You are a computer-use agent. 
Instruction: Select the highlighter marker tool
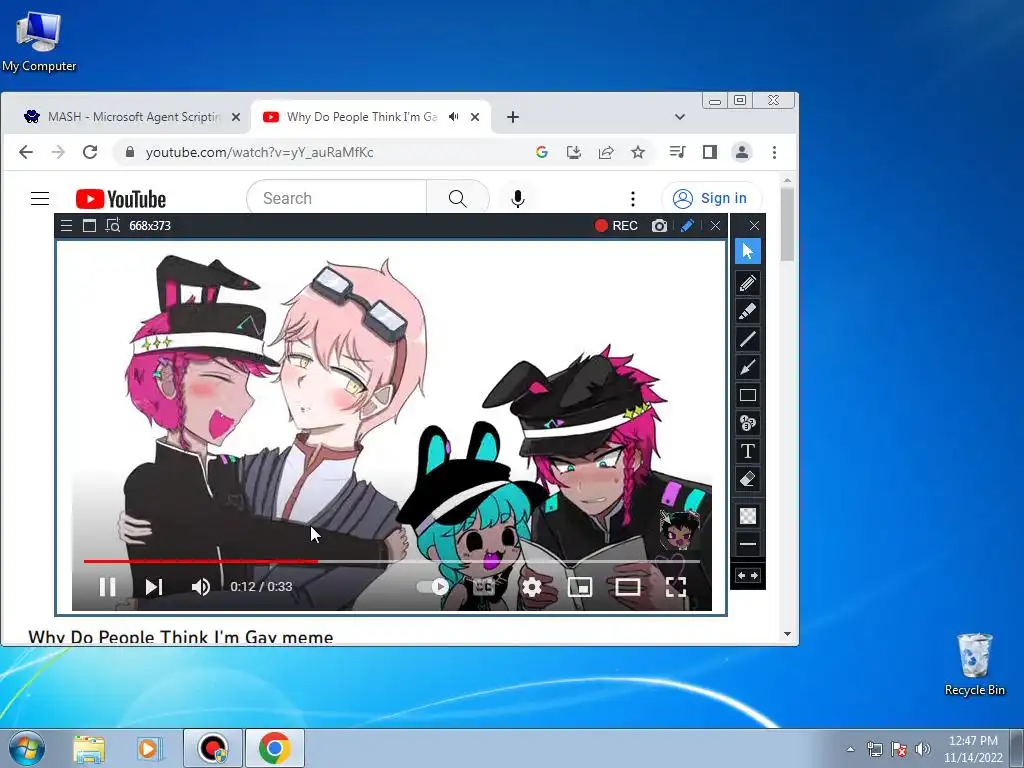pyautogui.click(x=748, y=311)
